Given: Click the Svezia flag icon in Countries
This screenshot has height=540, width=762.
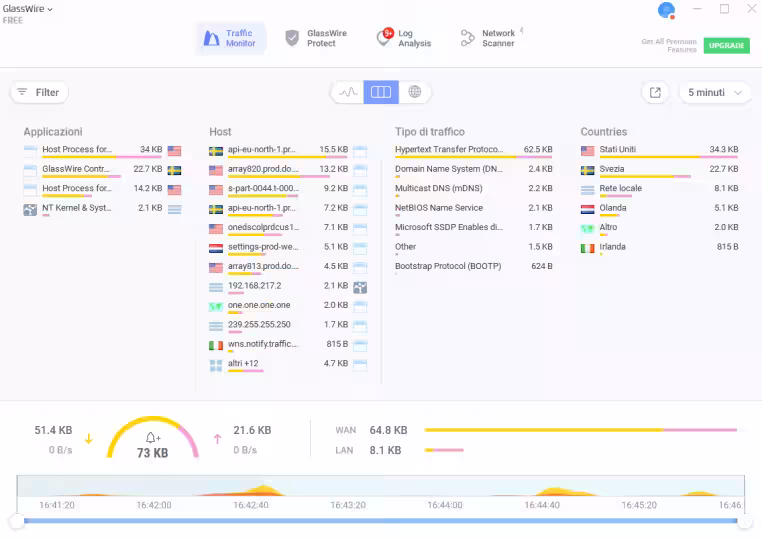Looking at the screenshot, I should pyautogui.click(x=588, y=170).
